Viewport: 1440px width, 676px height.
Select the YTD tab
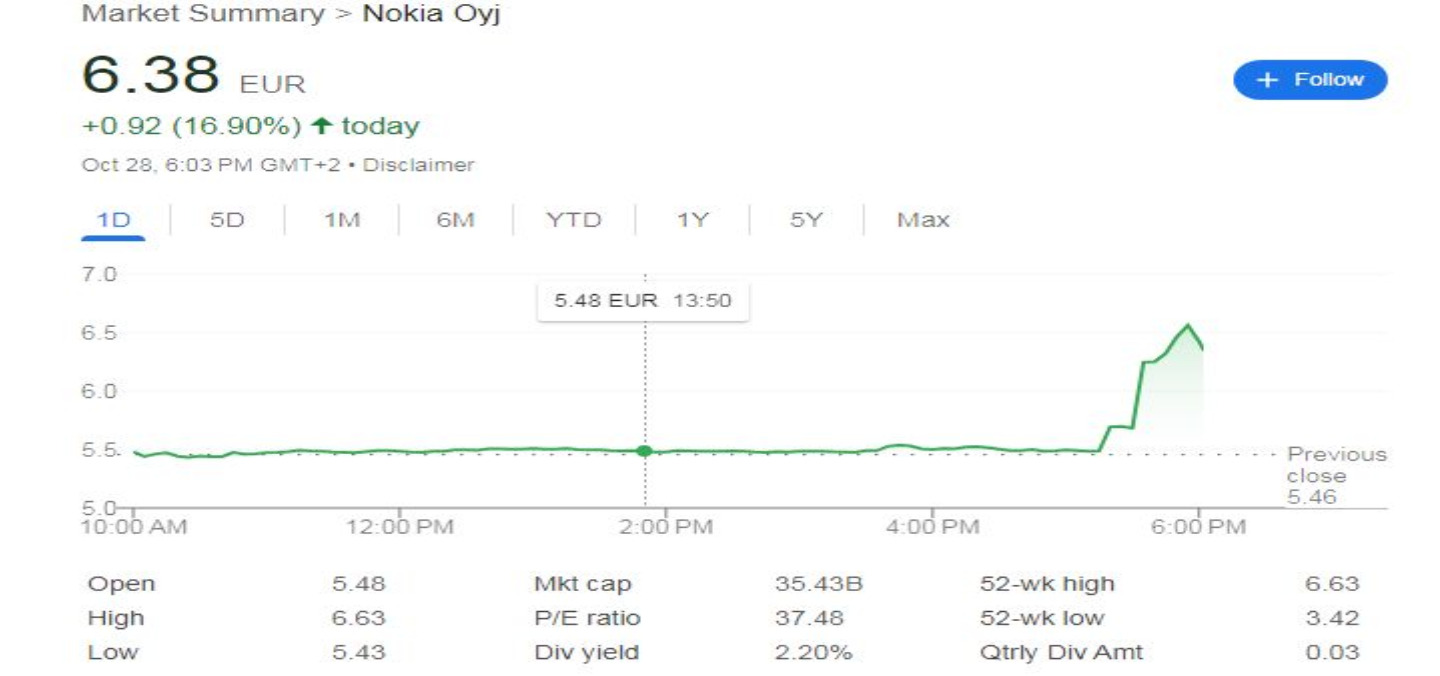574,220
